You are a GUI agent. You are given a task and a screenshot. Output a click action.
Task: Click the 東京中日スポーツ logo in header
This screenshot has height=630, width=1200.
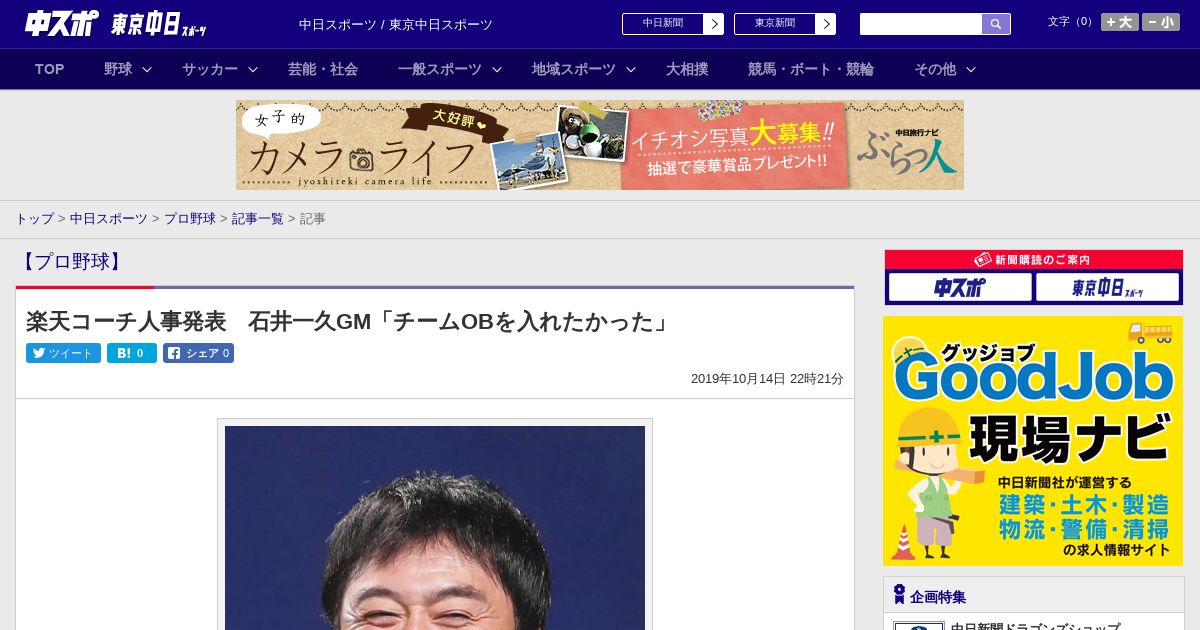pos(159,24)
